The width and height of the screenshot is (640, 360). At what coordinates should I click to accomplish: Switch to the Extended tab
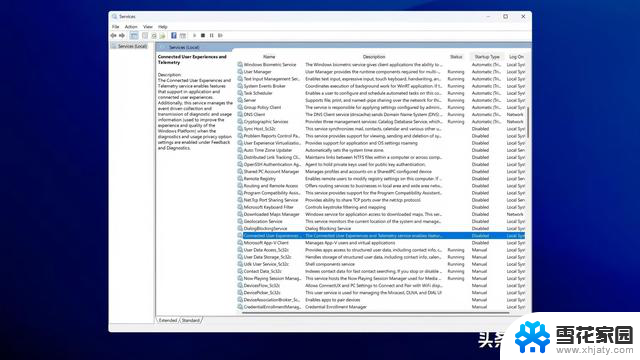tap(168, 320)
